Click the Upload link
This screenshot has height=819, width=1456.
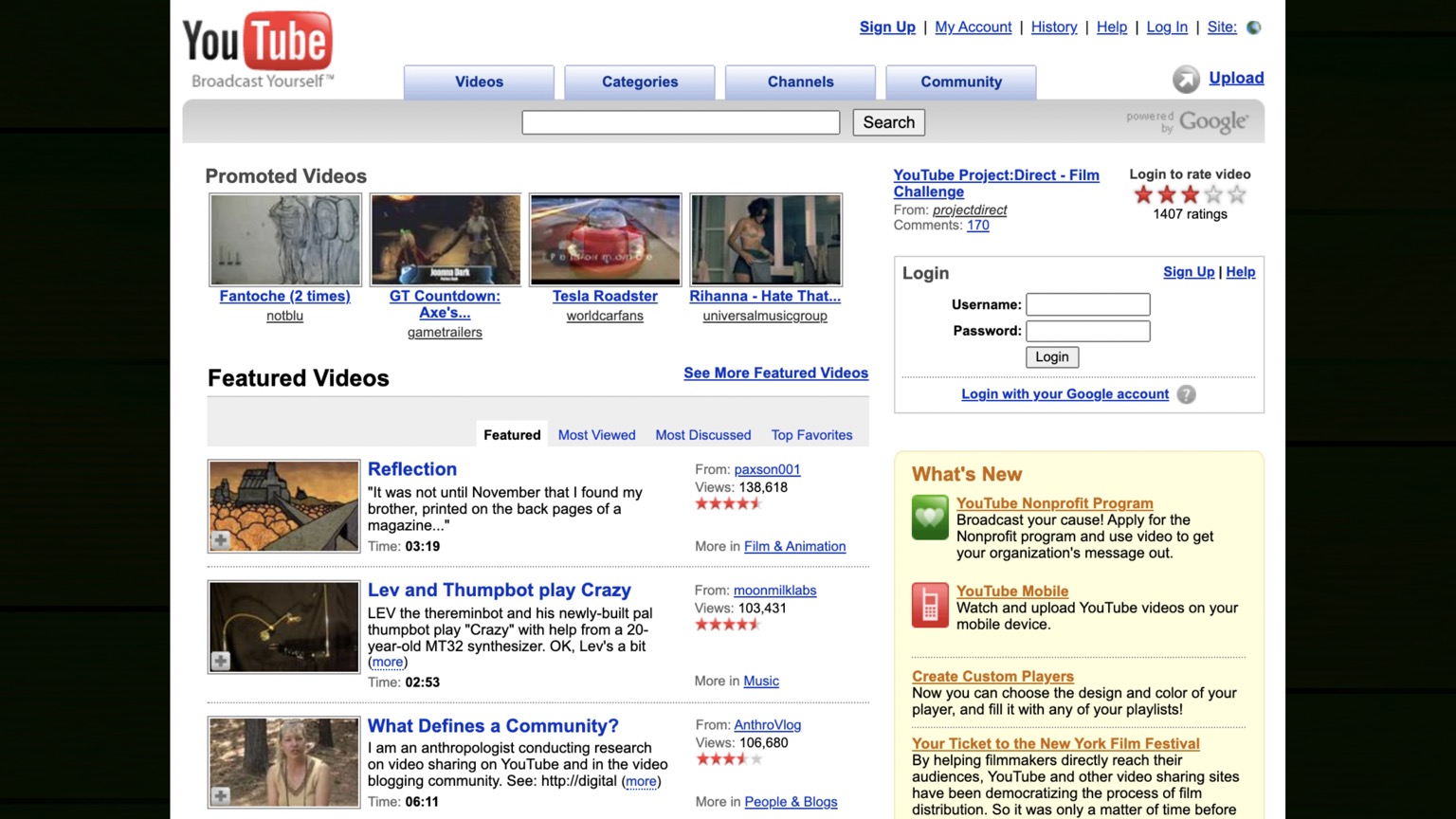(x=1236, y=78)
